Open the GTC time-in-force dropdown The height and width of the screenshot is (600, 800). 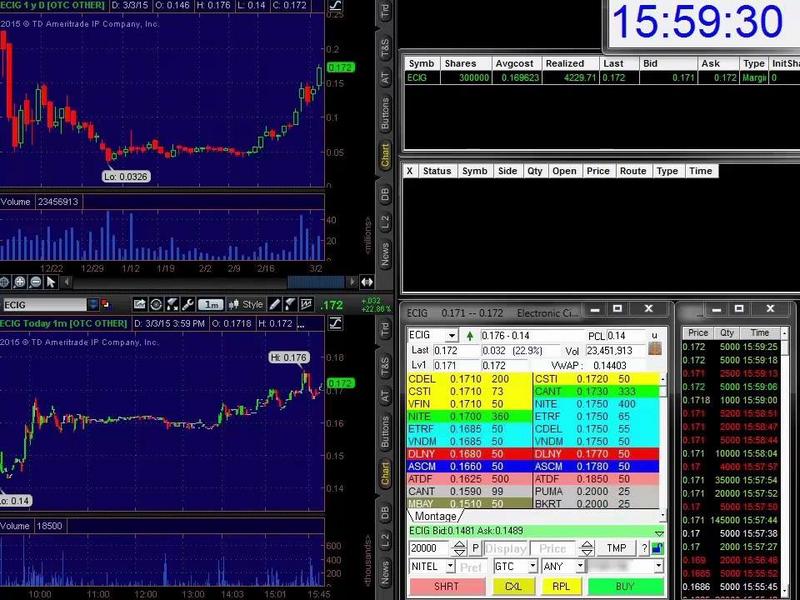(533, 566)
